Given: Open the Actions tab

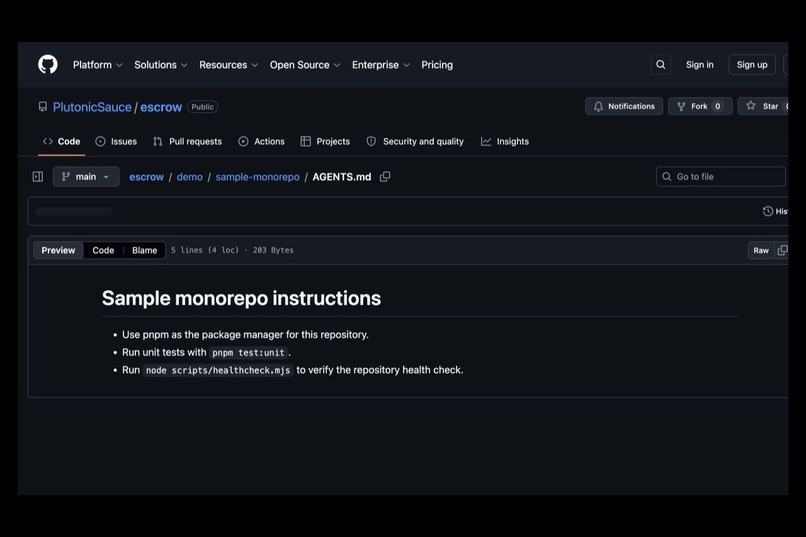Looking at the screenshot, I should 261,141.
